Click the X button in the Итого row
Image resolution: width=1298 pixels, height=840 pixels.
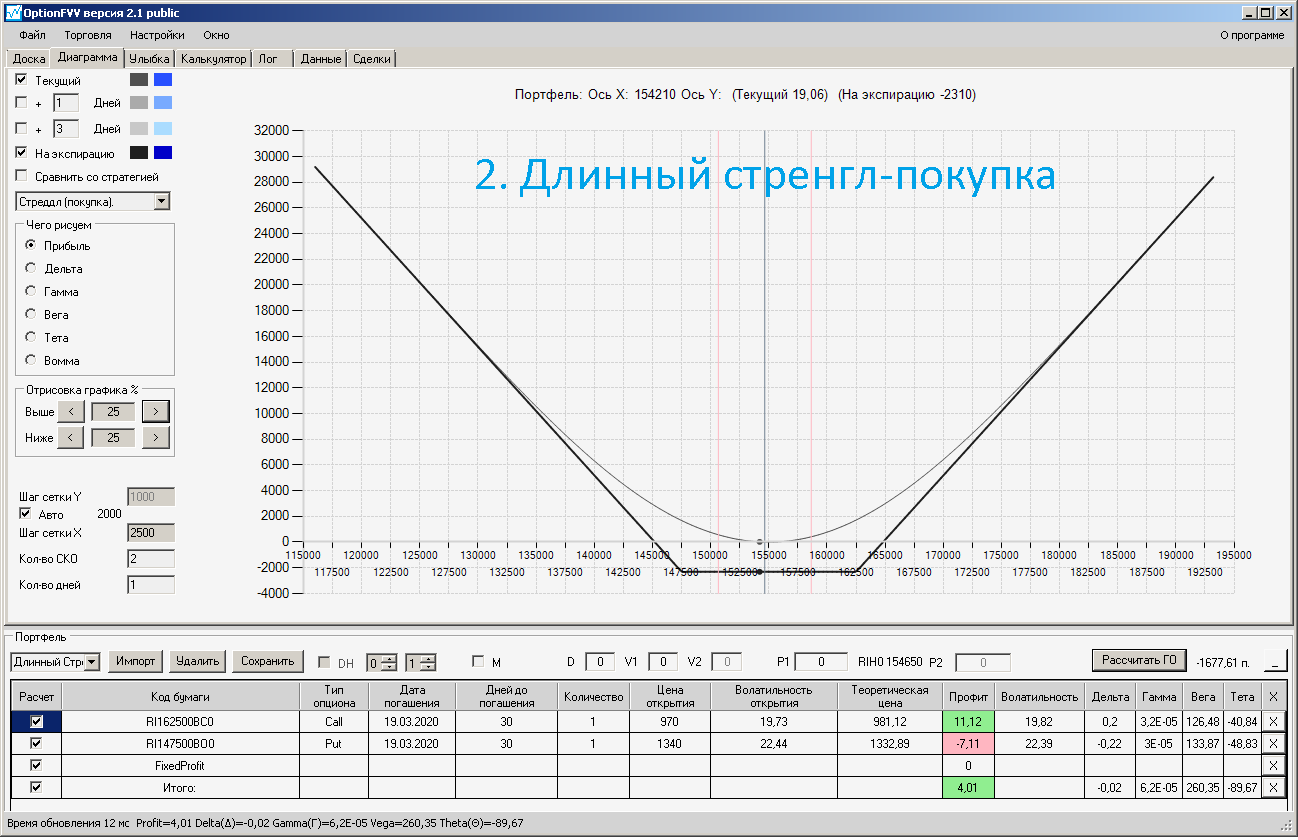[1273, 787]
